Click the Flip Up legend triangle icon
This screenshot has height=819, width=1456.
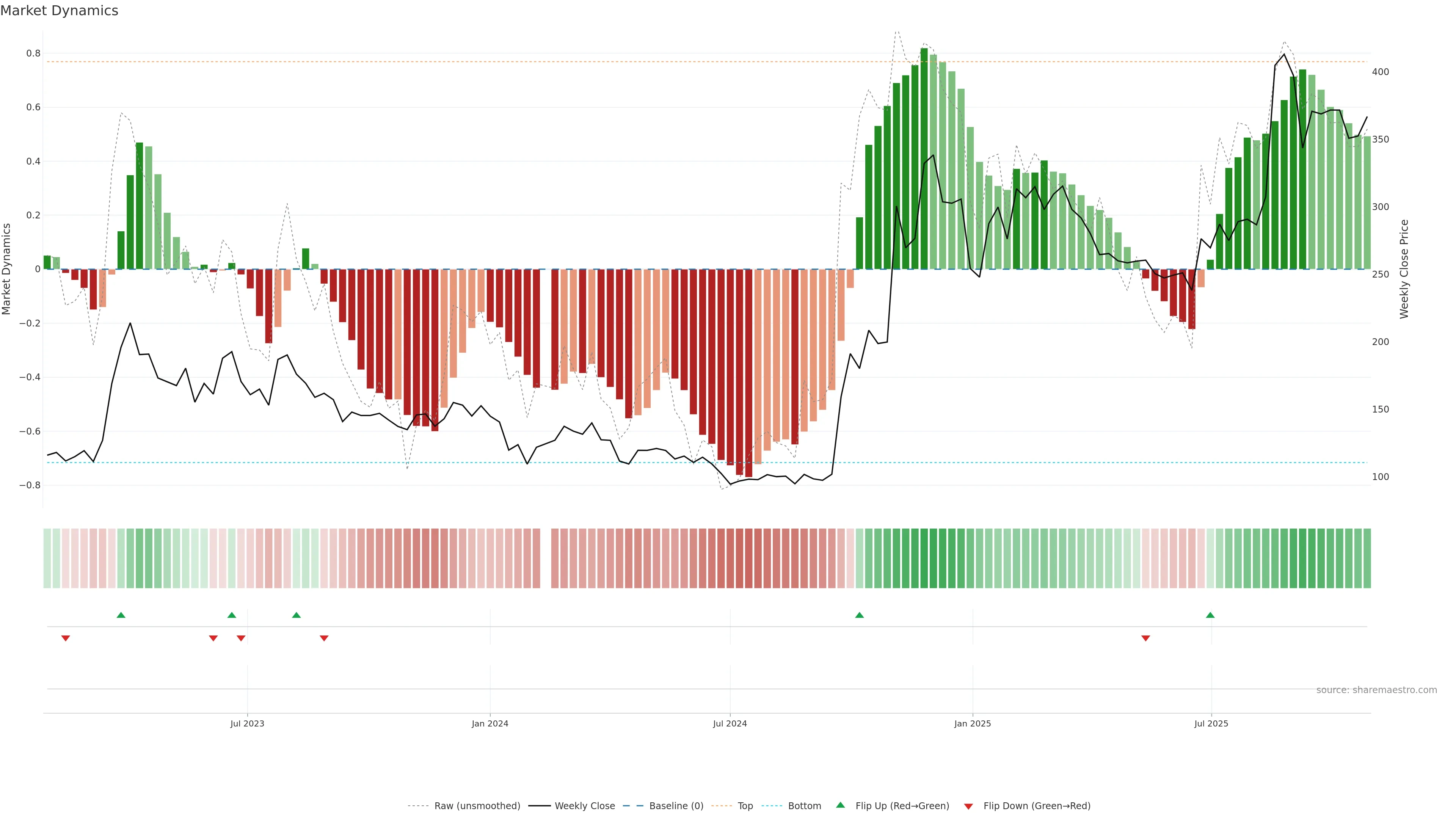[x=841, y=805]
